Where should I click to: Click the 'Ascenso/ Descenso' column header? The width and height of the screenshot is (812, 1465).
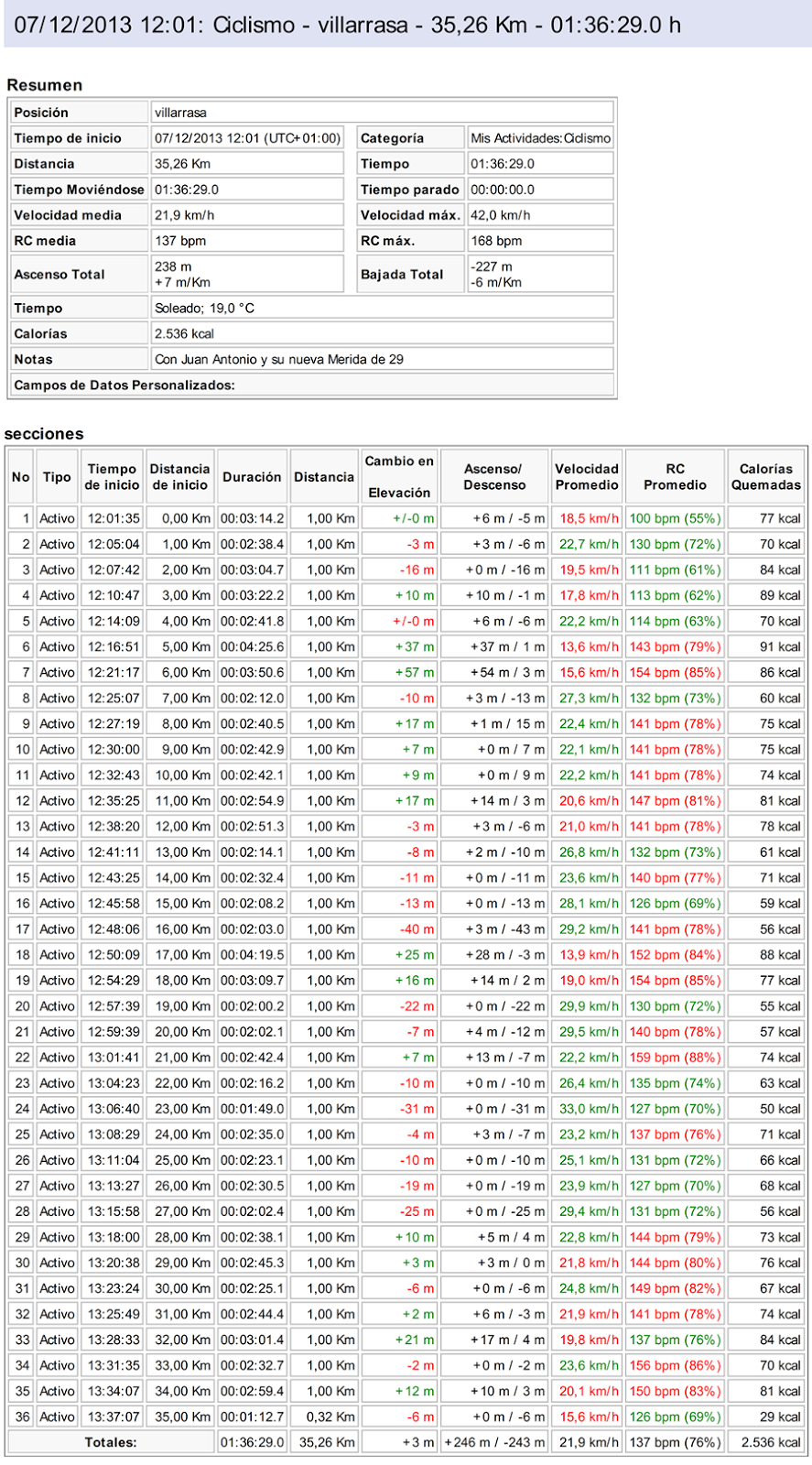point(494,477)
